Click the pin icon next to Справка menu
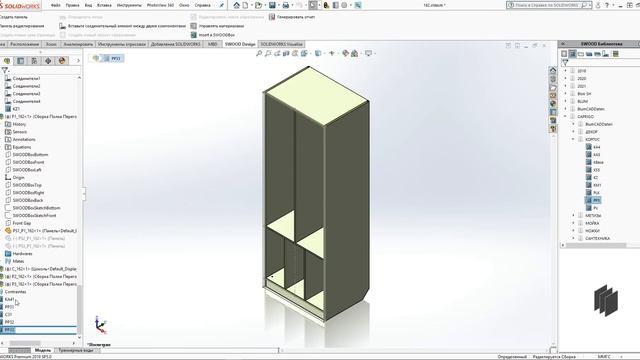This screenshot has height=360, width=640. pos(222,5)
